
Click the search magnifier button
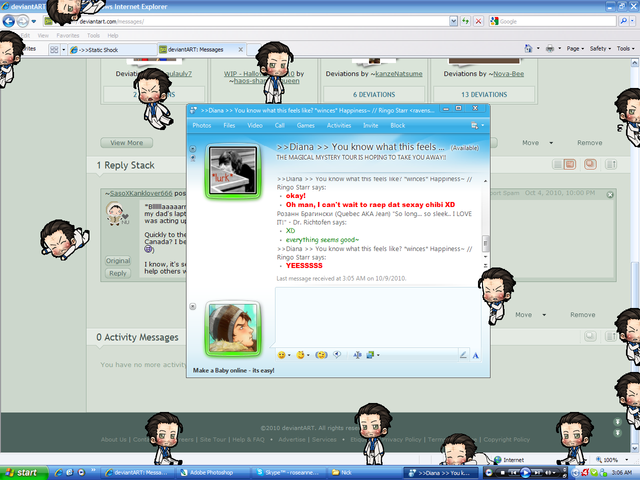point(623,21)
